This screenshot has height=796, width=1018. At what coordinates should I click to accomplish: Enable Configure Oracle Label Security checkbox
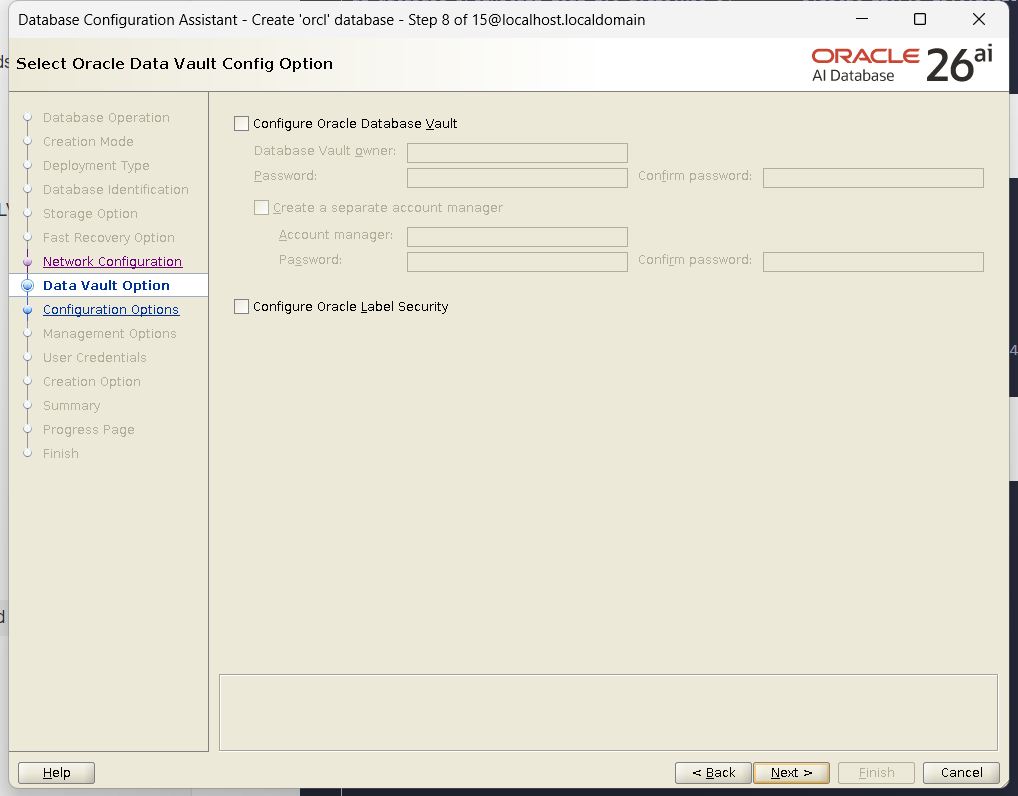click(242, 306)
